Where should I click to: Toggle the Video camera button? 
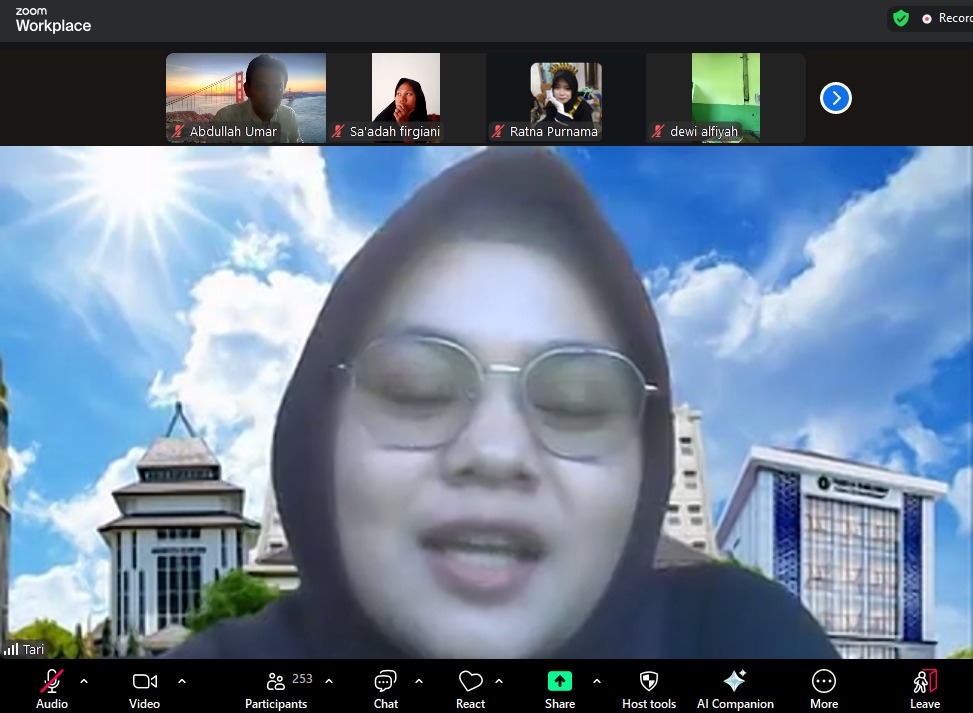click(145, 682)
